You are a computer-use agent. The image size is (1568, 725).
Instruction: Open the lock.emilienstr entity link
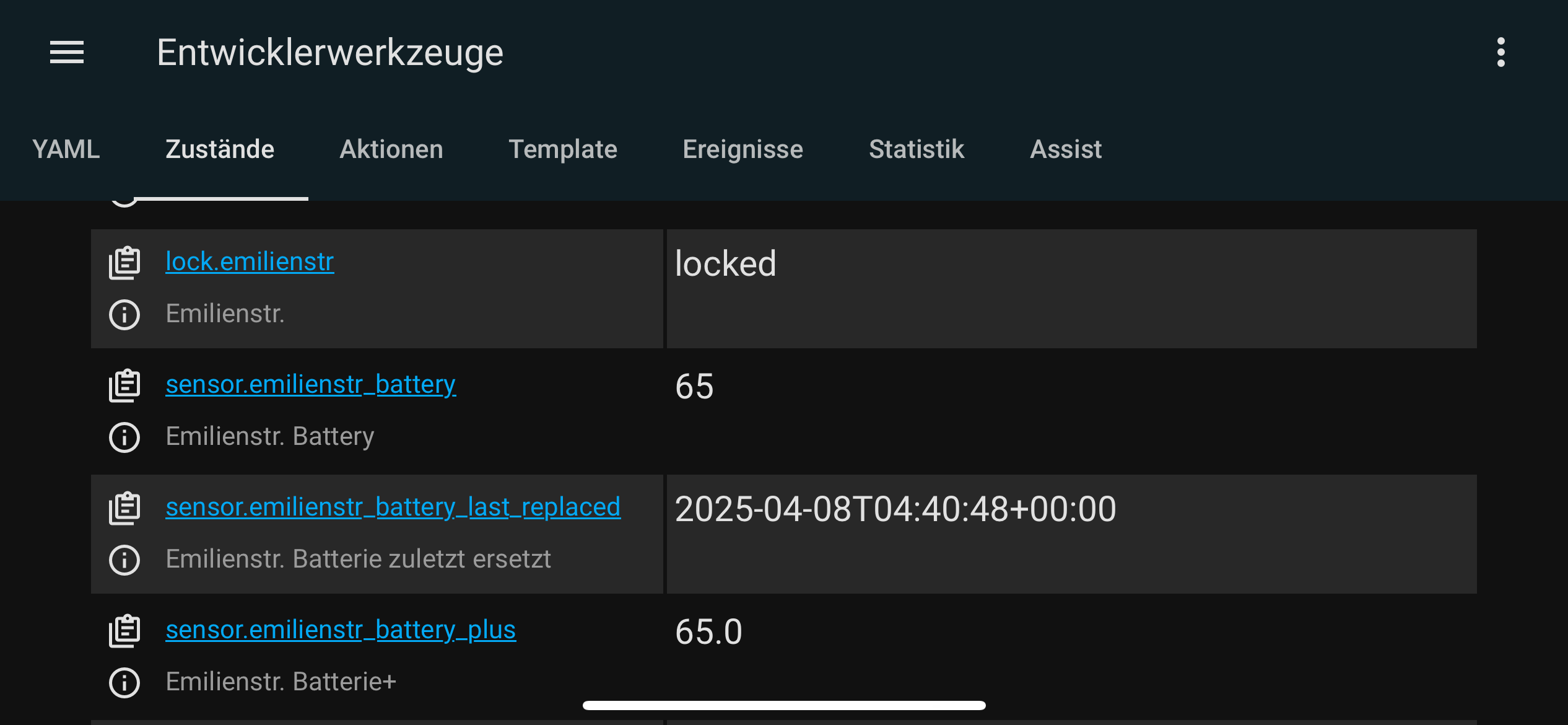pos(250,261)
